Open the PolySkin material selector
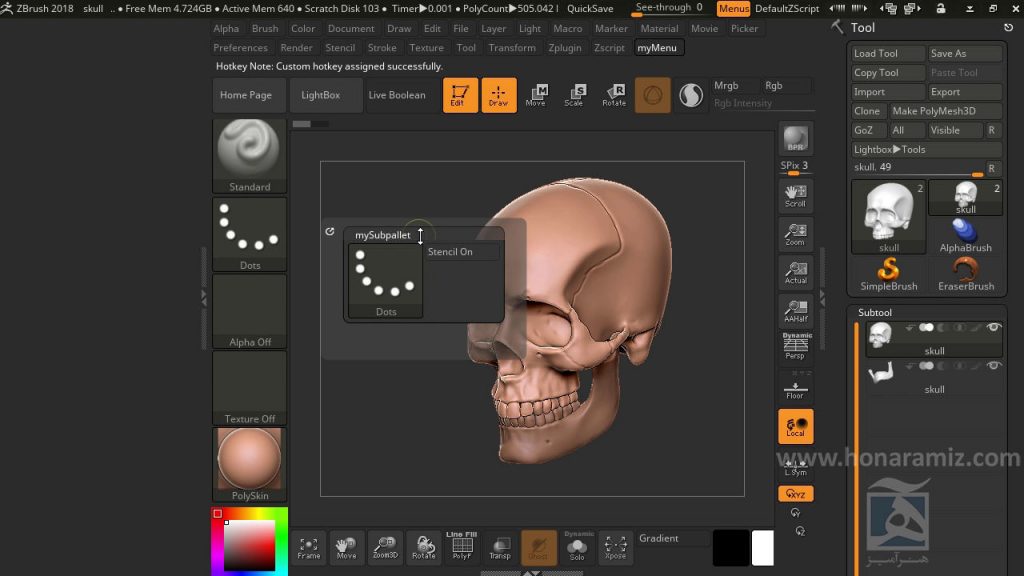The image size is (1024, 576). [x=249, y=465]
